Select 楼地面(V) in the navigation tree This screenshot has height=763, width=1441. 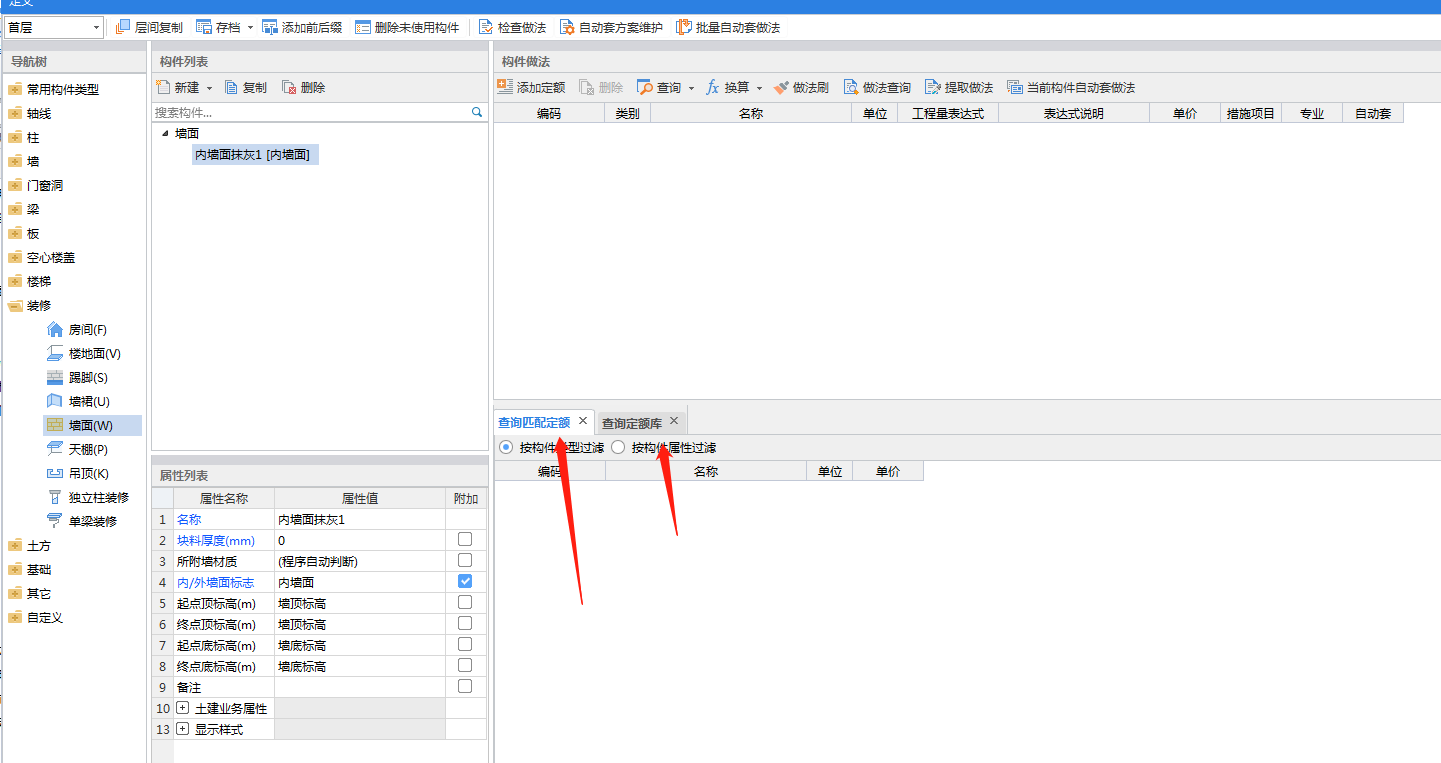(84, 353)
